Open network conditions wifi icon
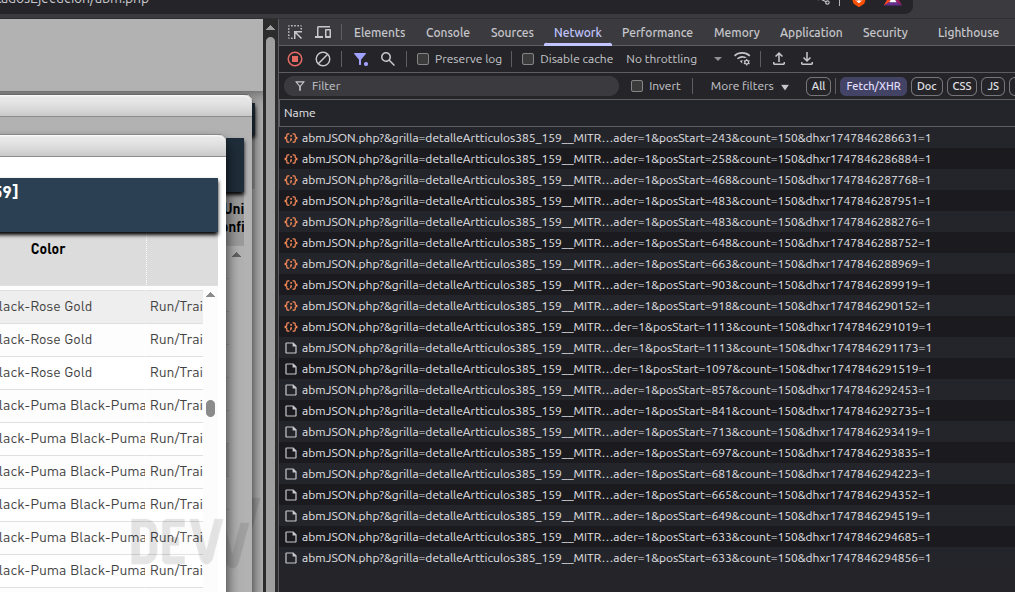This screenshot has height=592, width=1015. tap(742, 59)
